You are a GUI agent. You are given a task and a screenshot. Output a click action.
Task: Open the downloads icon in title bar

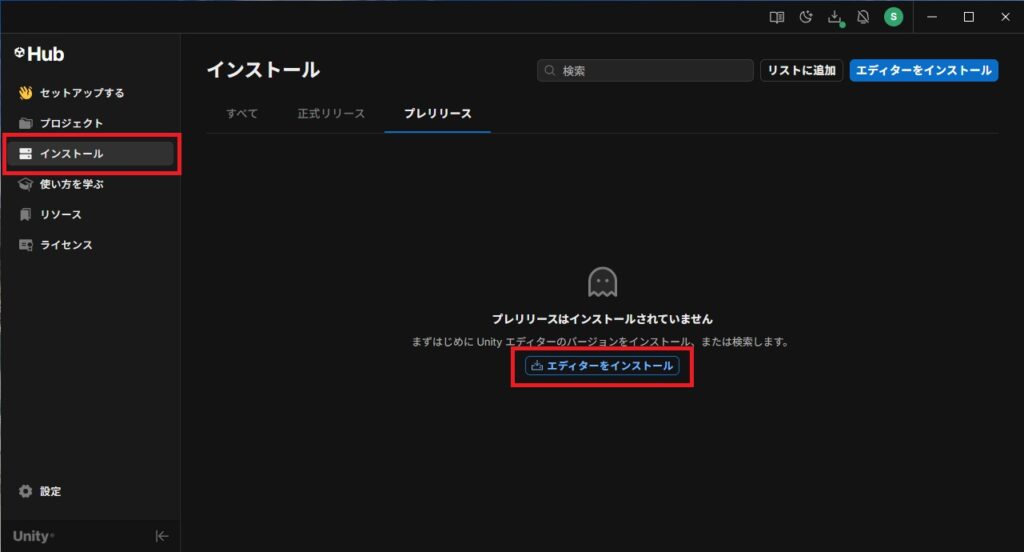[835, 18]
